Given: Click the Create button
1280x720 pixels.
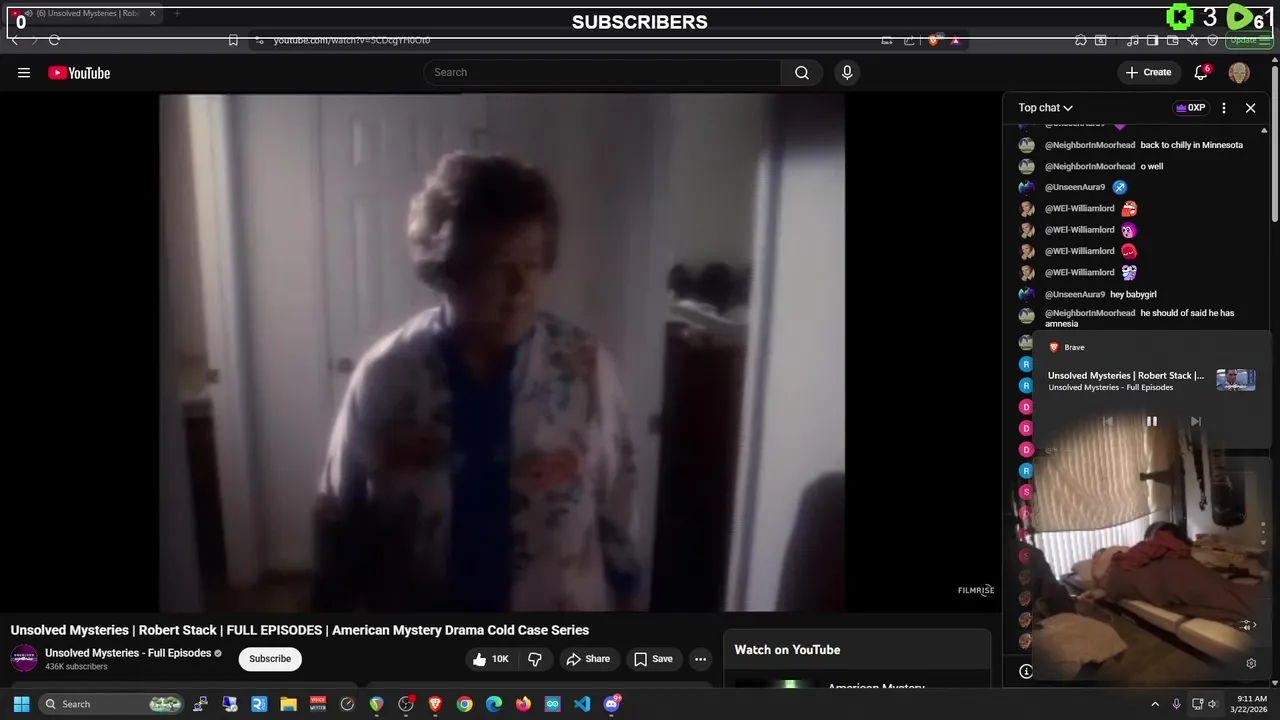Looking at the screenshot, I should click(x=1148, y=72).
